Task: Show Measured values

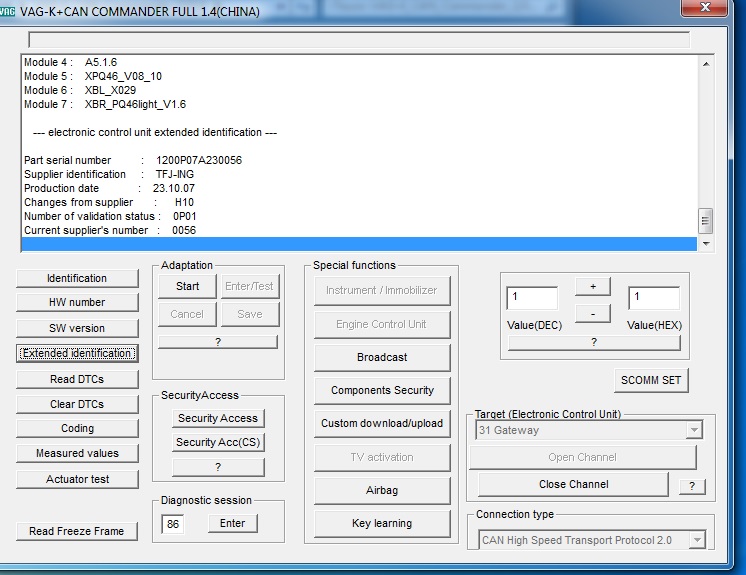Action: pyautogui.click(x=77, y=453)
